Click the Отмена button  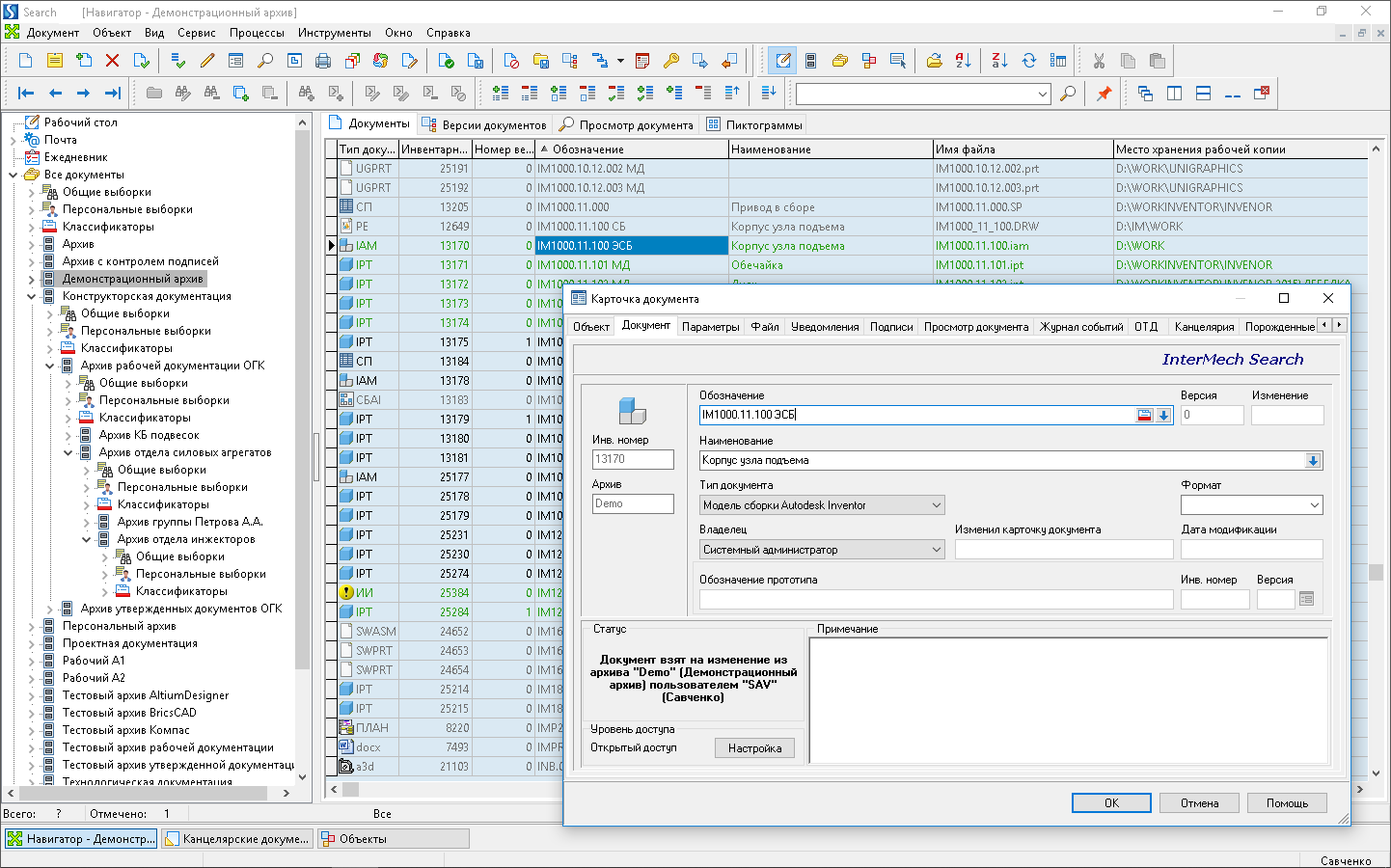[x=1199, y=803]
